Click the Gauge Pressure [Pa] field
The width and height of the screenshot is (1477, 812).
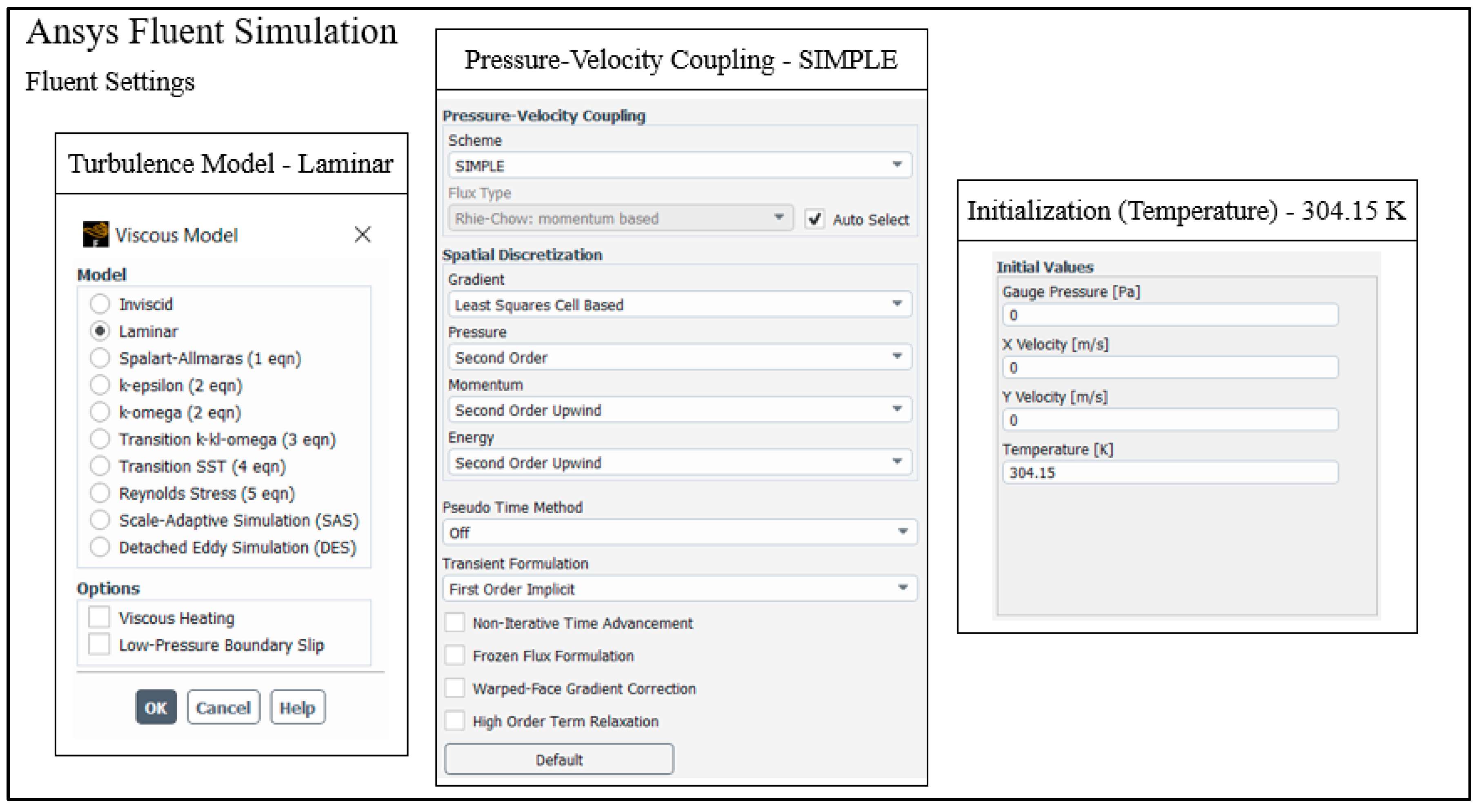[x=1170, y=315]
